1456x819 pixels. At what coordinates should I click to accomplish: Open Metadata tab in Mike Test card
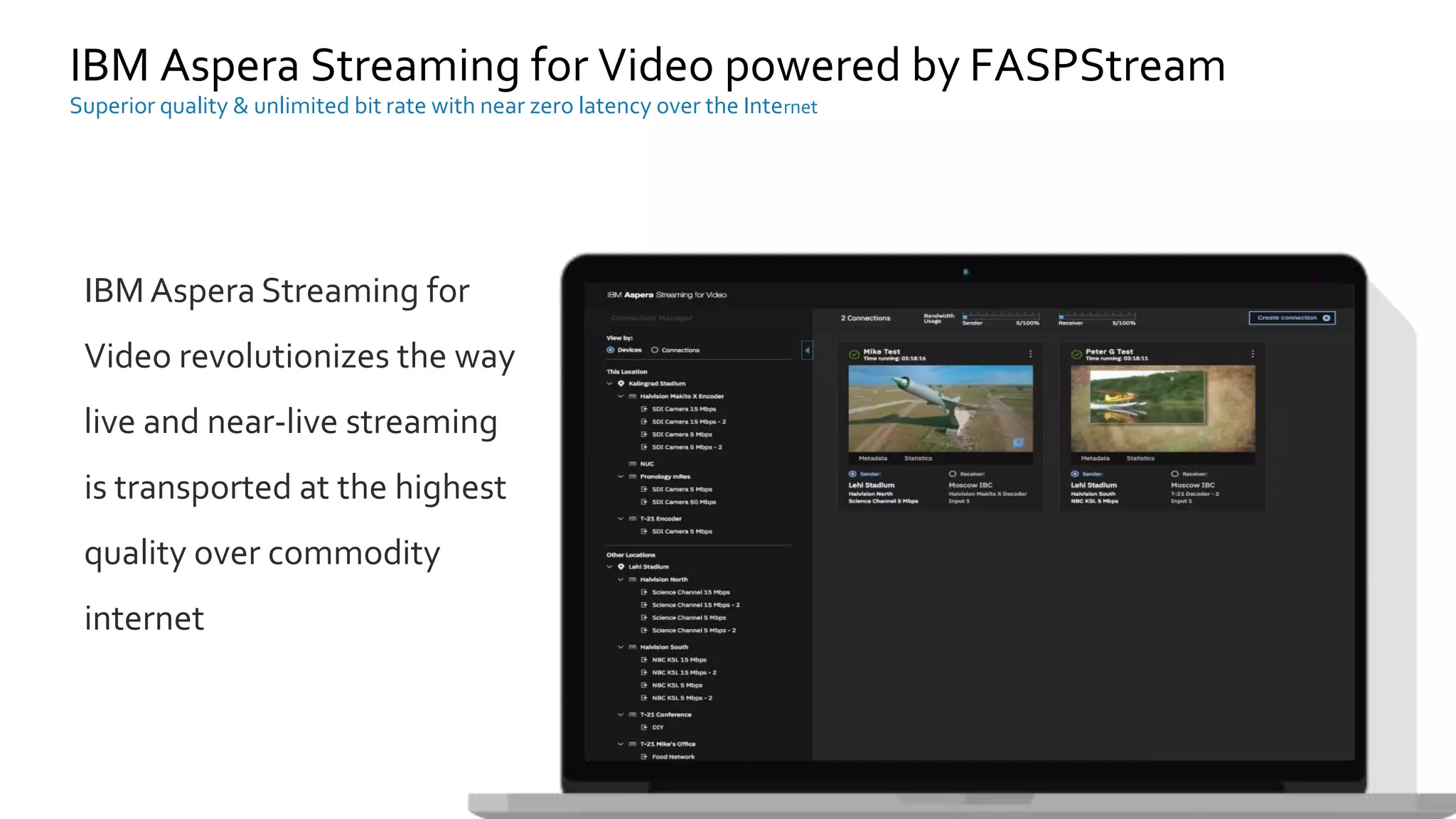tap(873, 459)
